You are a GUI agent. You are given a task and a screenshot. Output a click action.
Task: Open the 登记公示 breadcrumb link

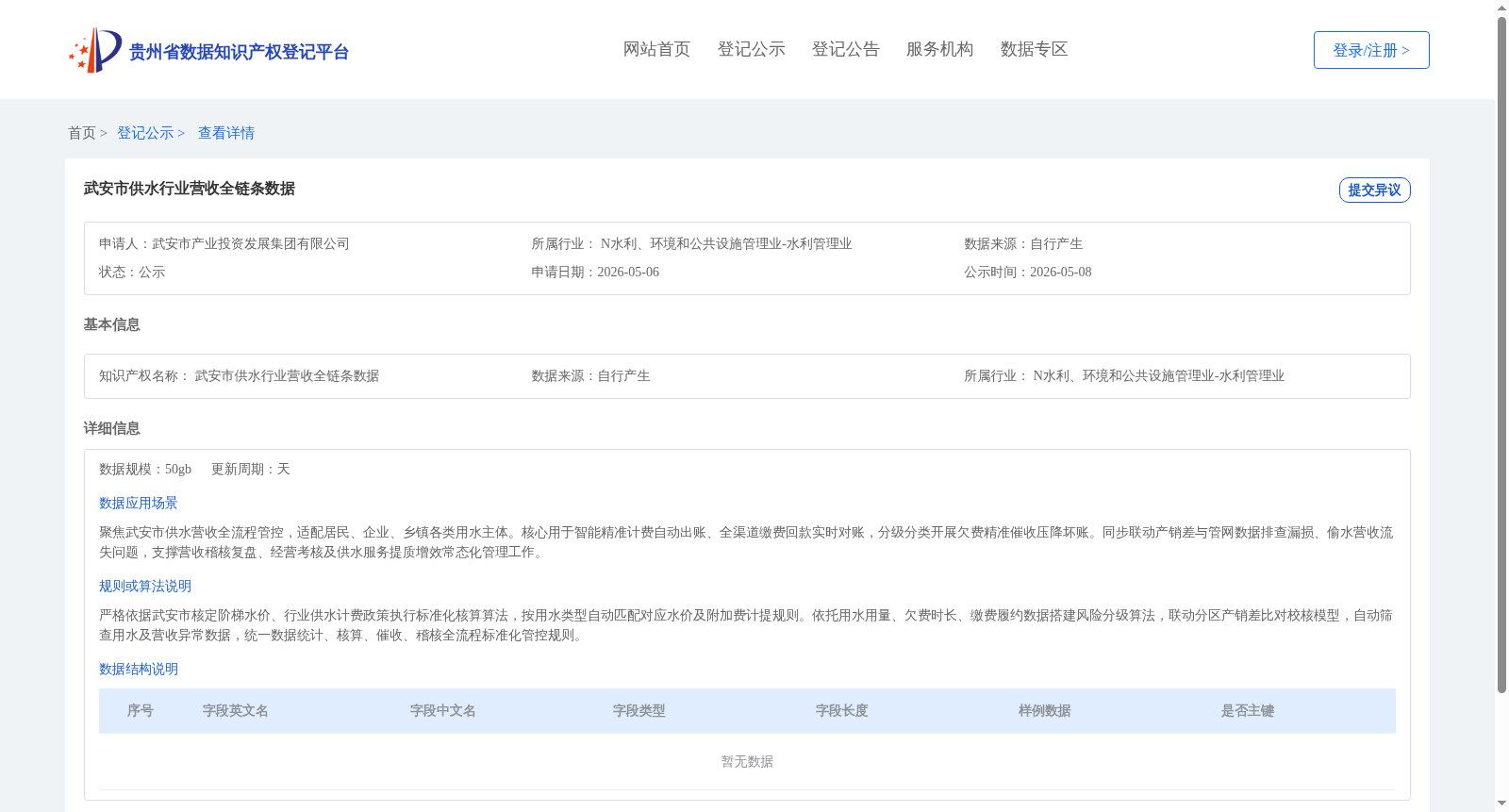point(145,133)
